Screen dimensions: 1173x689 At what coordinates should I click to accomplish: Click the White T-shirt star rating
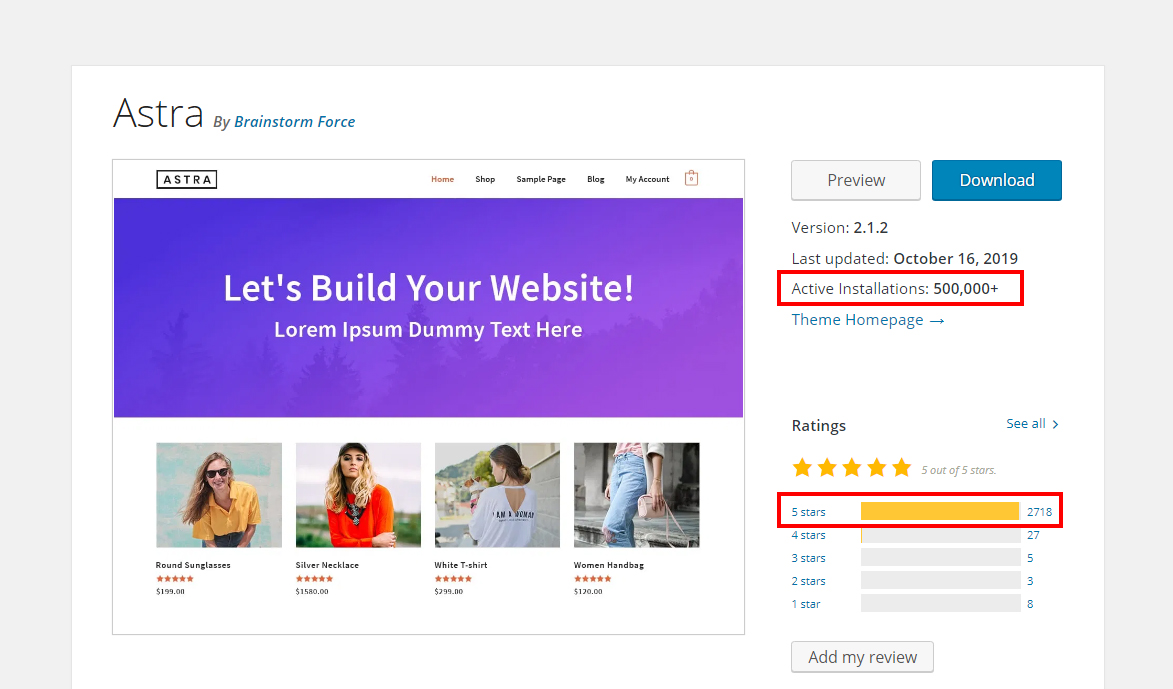tap(453, 579)
